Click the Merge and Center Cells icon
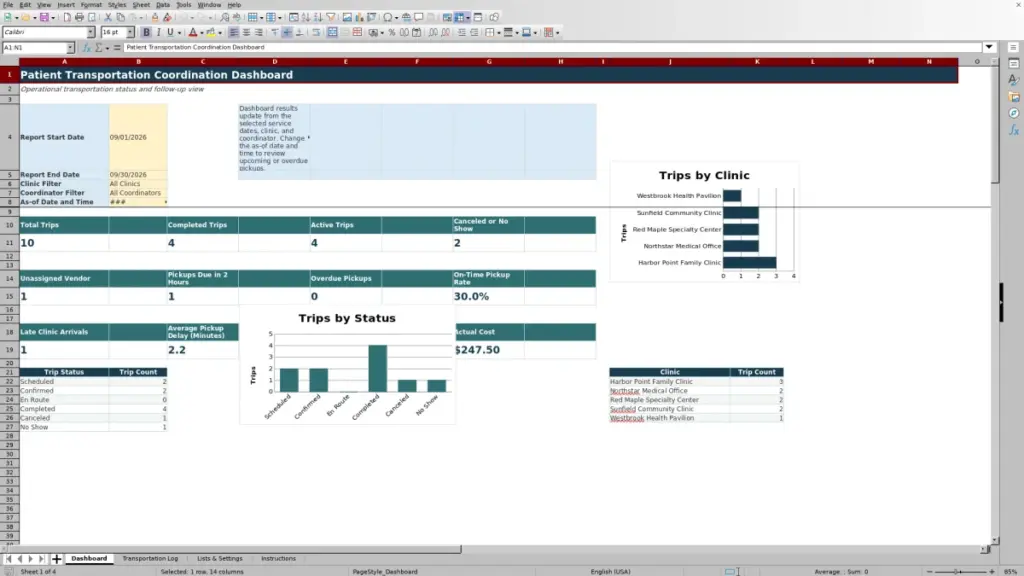 coord(332,32)
